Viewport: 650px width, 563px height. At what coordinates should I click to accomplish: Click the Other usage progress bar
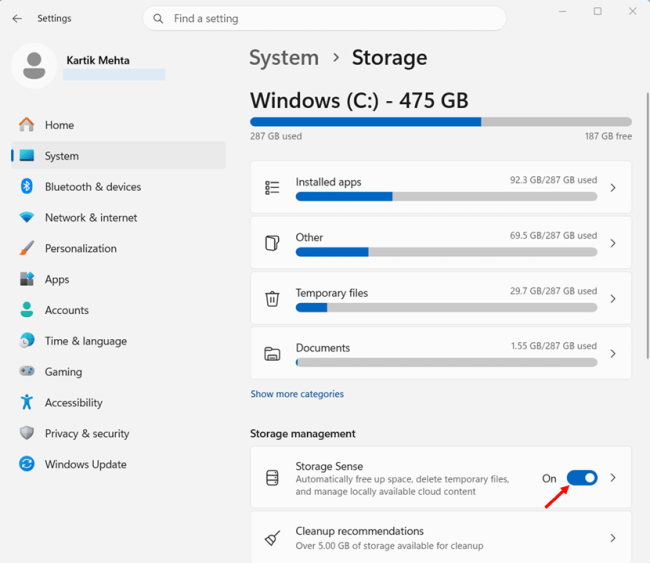[x=446, y=252]
